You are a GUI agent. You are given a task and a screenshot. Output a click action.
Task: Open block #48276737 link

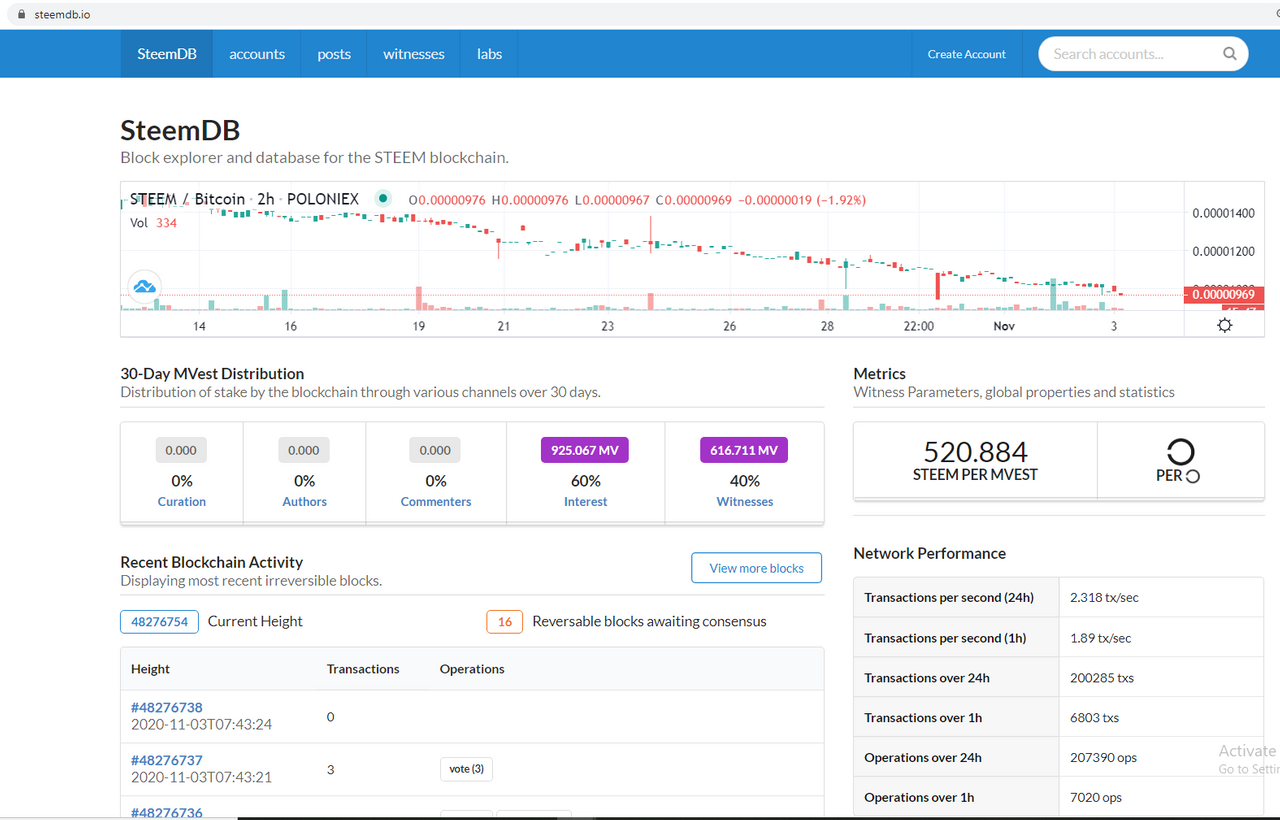167,760
